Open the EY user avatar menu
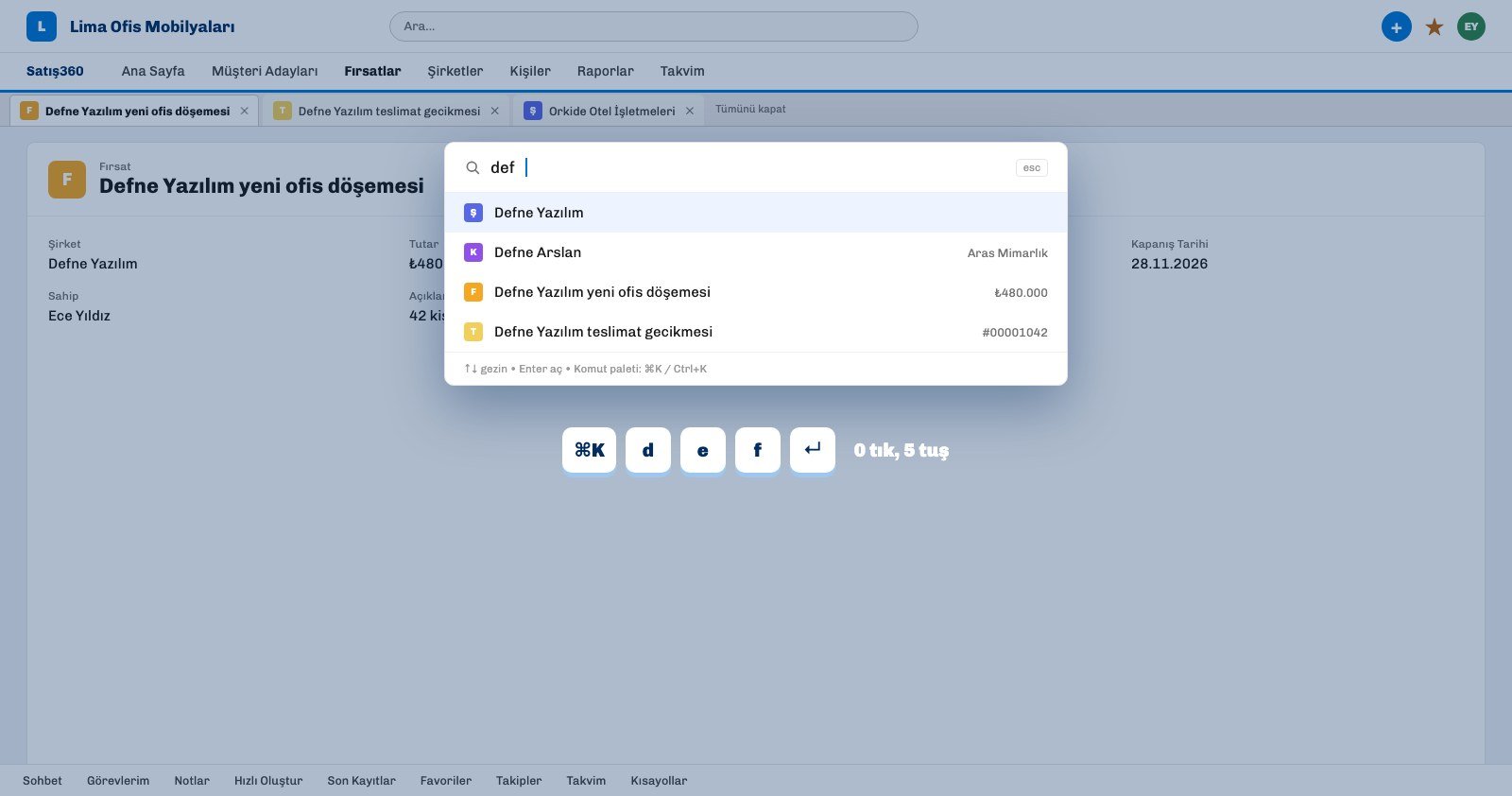 click(x=1470, y=26)
